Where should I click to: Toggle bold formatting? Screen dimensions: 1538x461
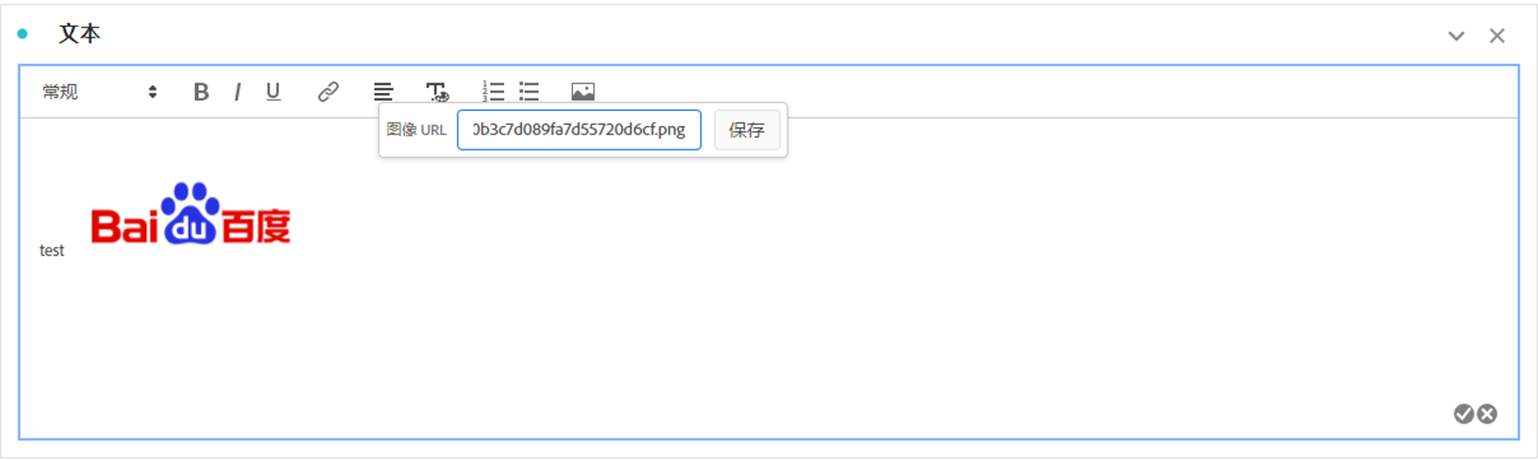coord(201,92)
